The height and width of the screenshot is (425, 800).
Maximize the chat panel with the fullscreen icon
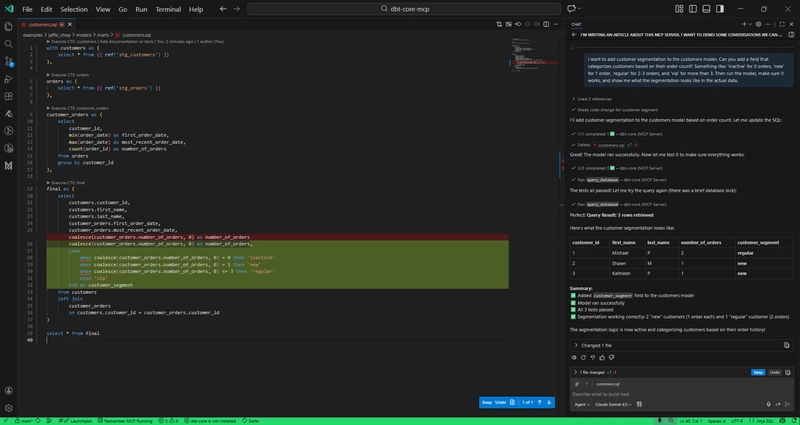click(782, 24)
